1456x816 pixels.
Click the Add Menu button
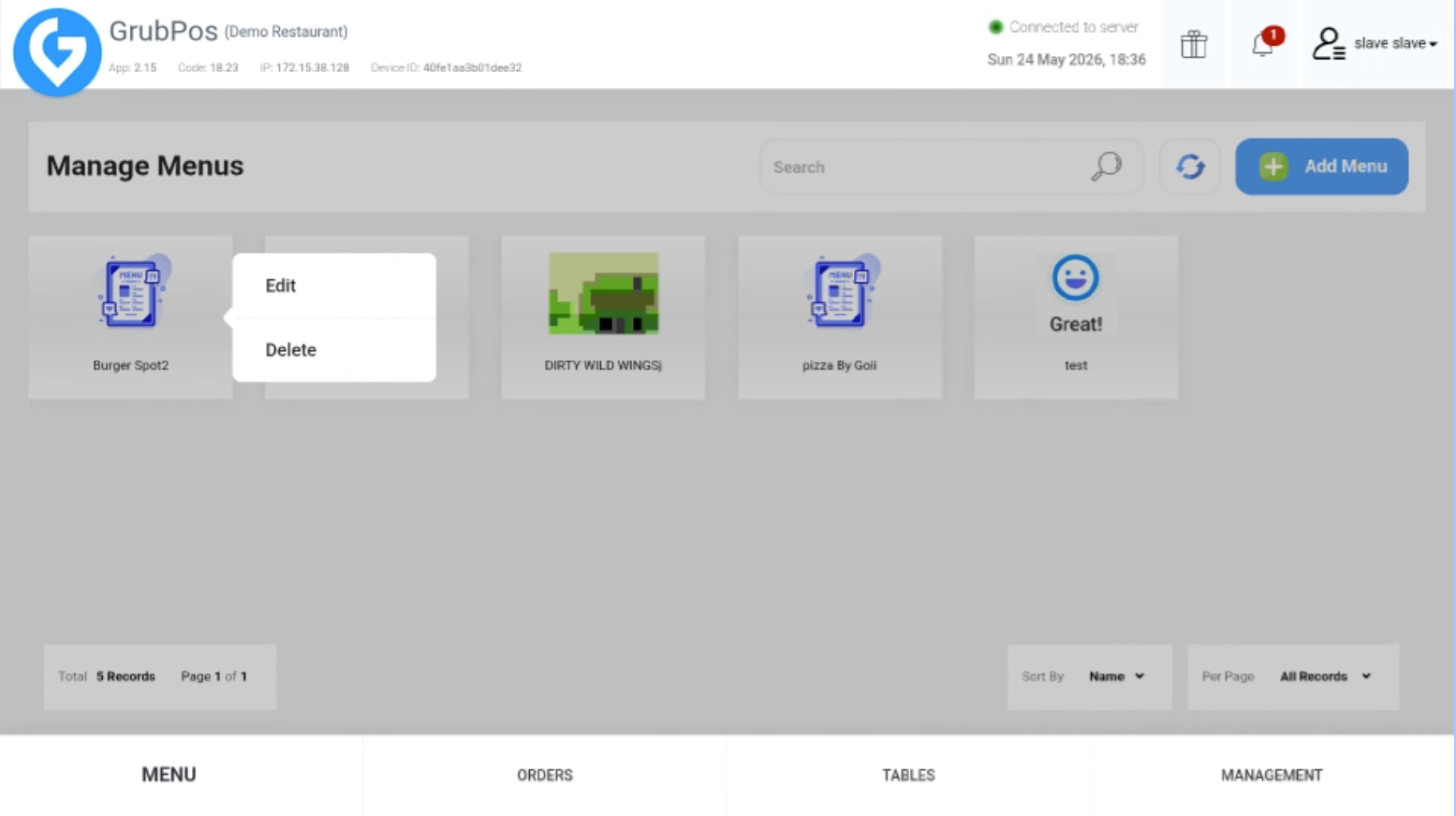click(1321, 167)
